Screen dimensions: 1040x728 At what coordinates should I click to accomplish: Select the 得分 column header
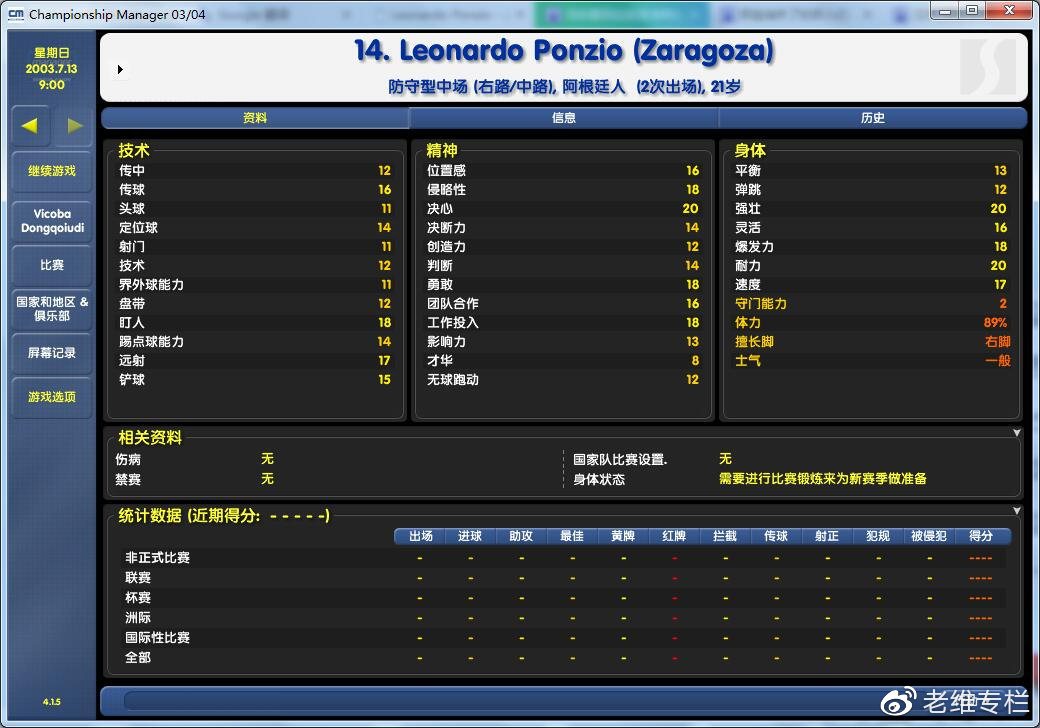click(x=981, y=536)
